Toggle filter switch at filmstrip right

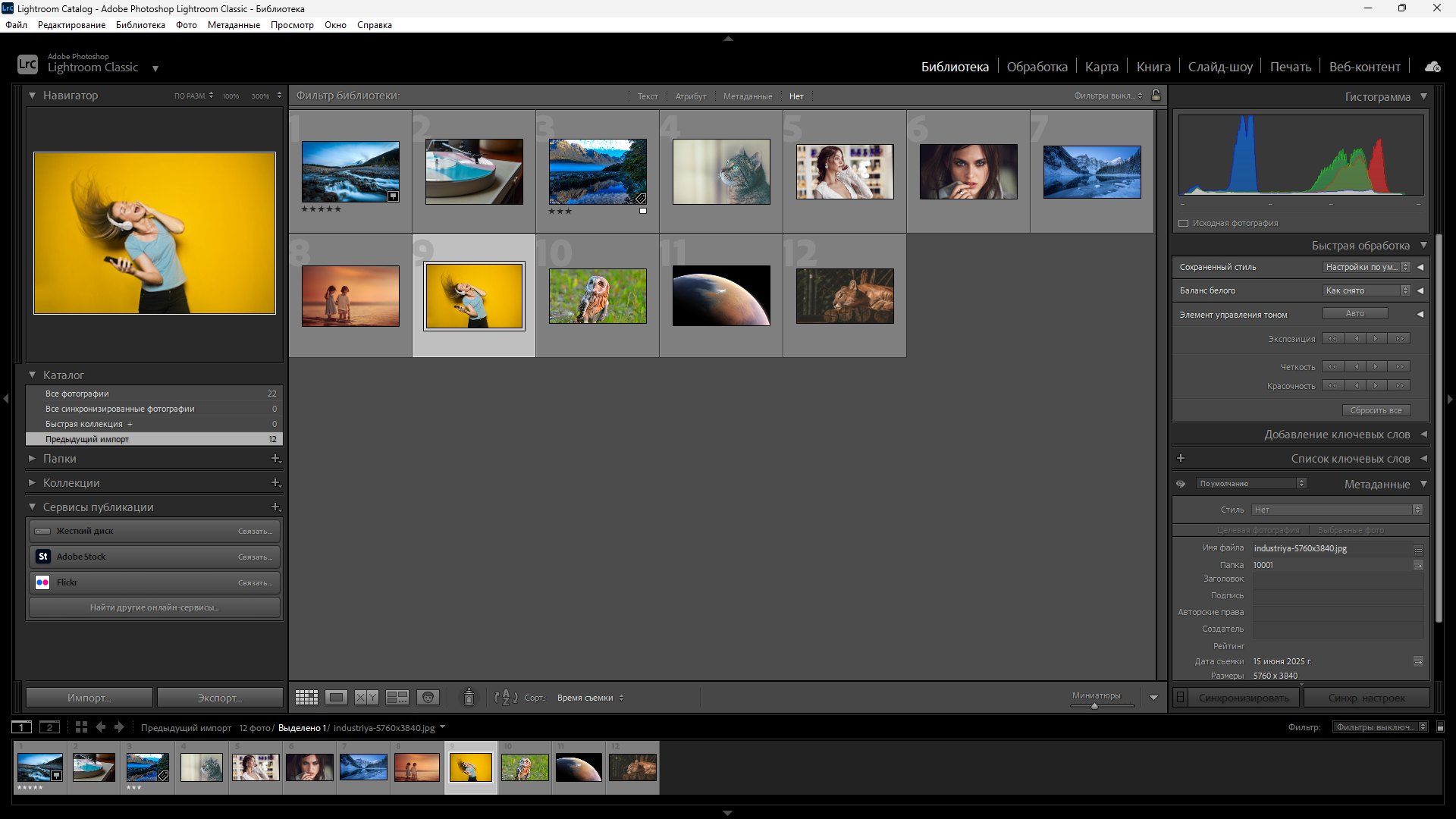pos(1440,727)
